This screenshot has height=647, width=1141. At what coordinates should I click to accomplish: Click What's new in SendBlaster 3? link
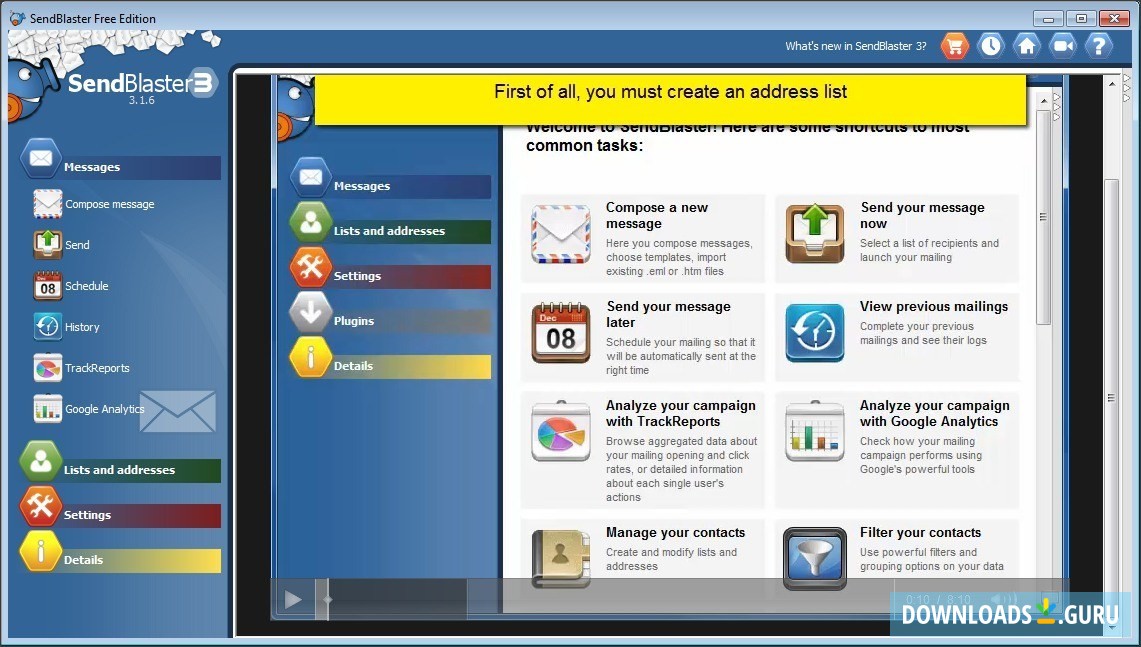(x=856, y=46)
